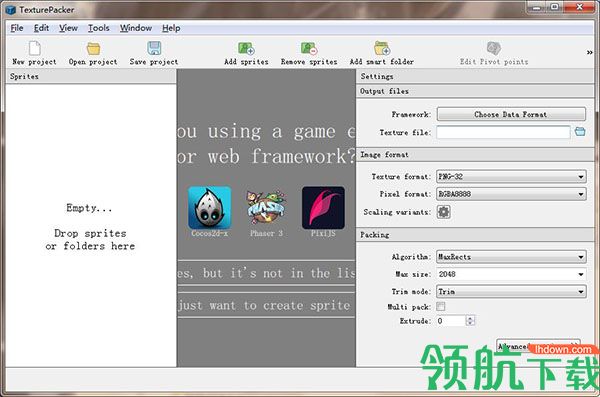The image size is (600, 397).
Task: Open the Pixel format dropdown
Action: pyautogui.click(x=511, y=194)
